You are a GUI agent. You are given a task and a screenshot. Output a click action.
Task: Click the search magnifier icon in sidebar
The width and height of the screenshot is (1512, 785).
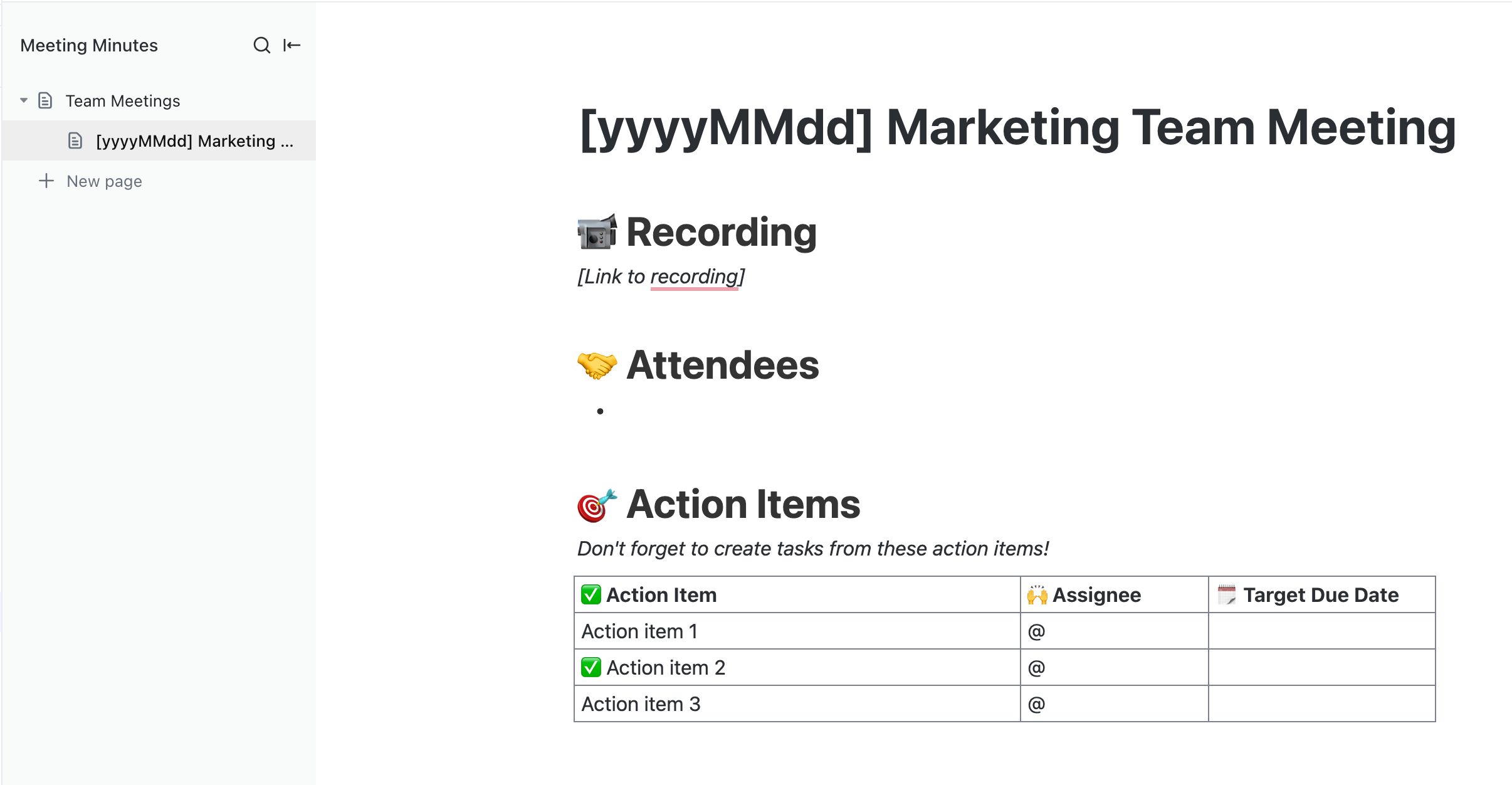coord(261,45)
